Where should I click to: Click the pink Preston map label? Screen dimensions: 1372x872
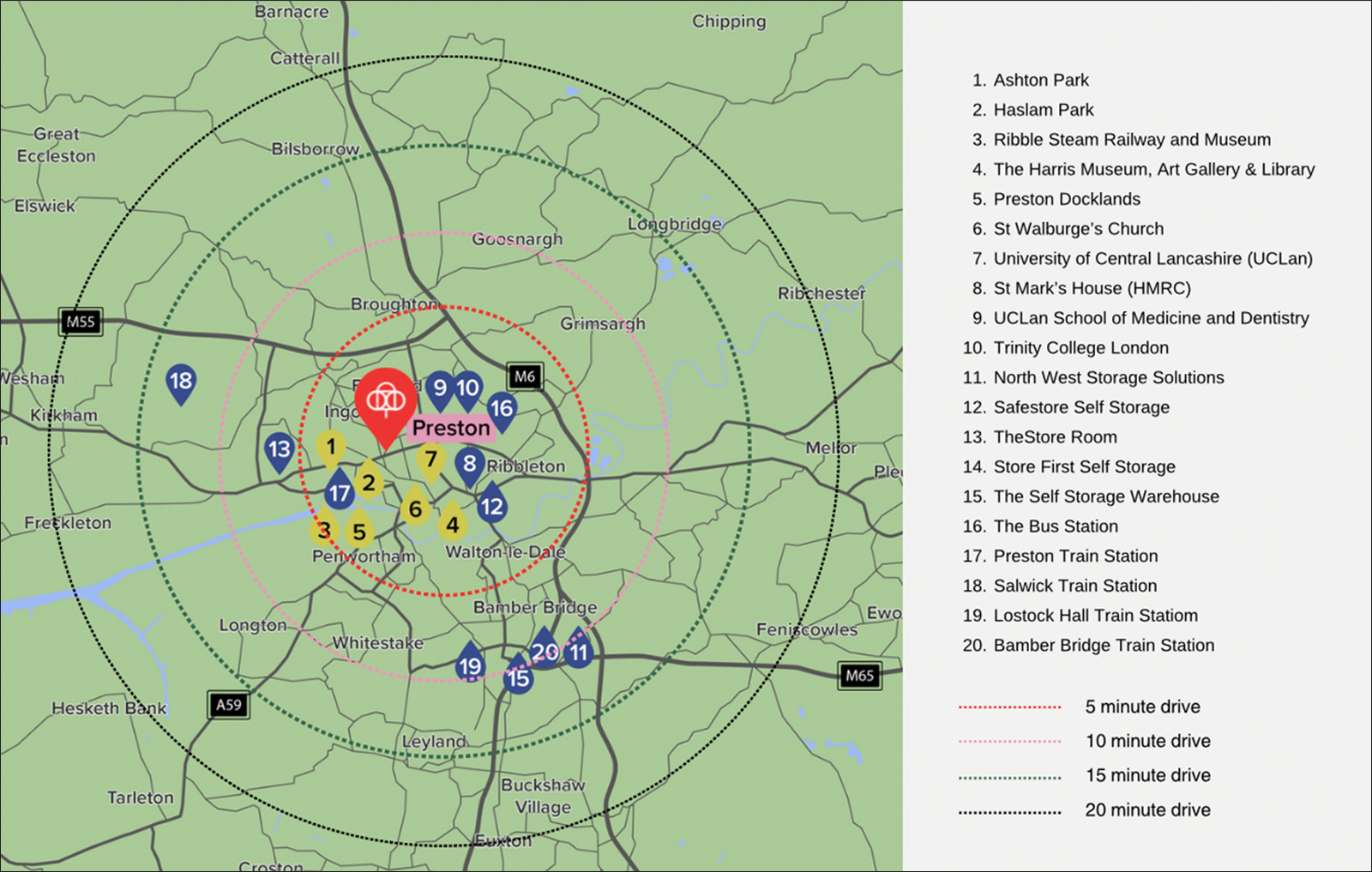[x=451, y=429]
